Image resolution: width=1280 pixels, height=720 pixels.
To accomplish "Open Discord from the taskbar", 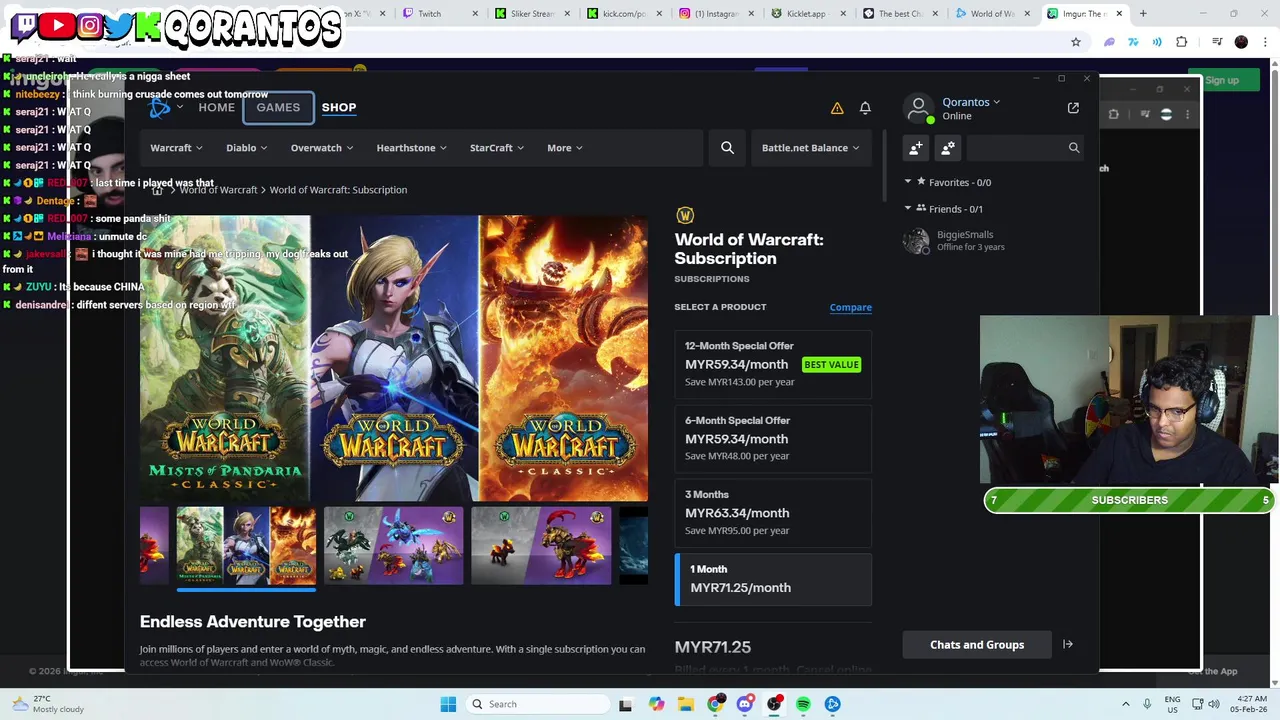I will coord(745,704).
